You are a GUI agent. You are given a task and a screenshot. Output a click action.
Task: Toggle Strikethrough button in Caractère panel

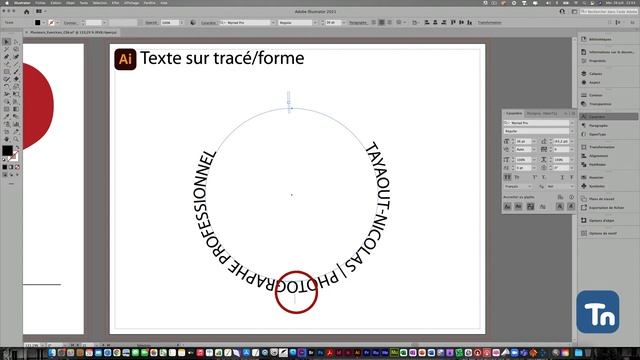[x=571, y=177]
